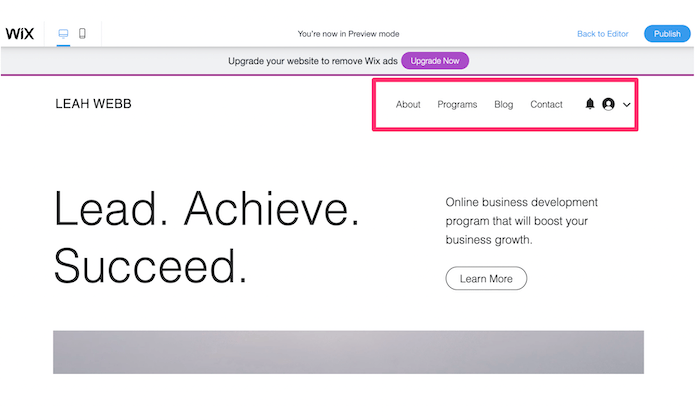Click the 'Online business development' description text

pyautogui.click(x=521, y=221)
